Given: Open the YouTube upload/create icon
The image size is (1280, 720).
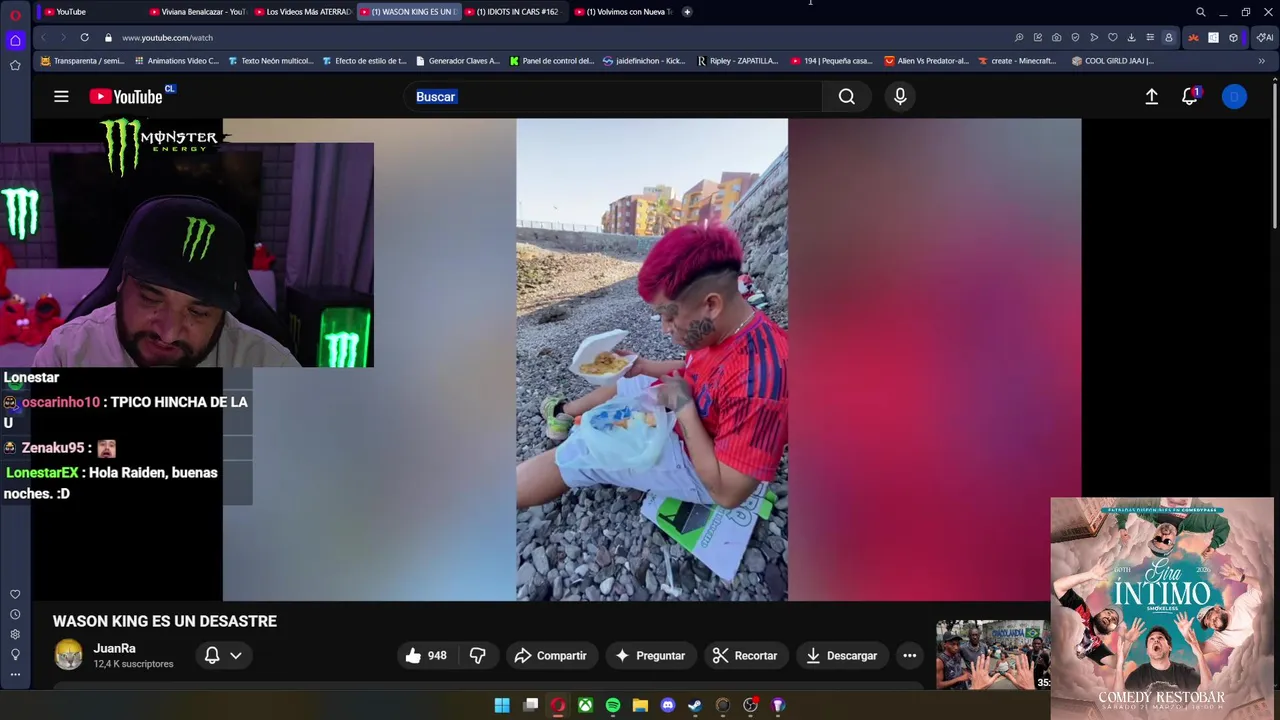Looking at the screenshot, I should [x=1151, y=96].
